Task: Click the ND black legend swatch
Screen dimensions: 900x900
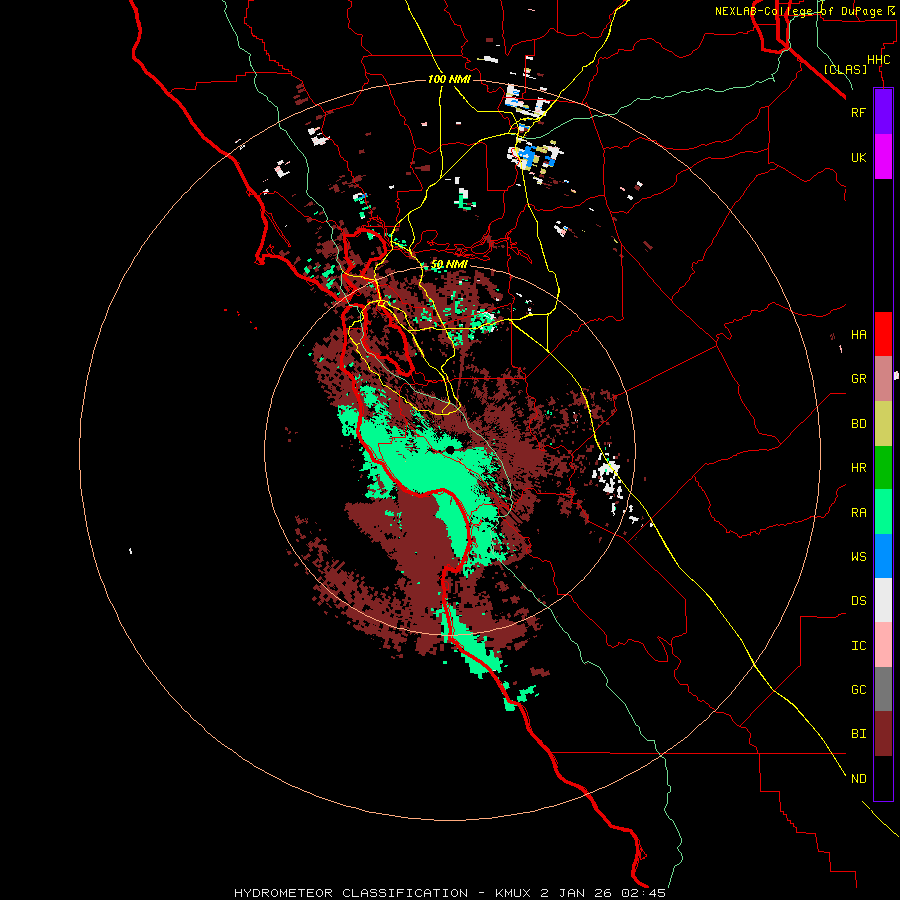Action: click(x=883, y=778)
